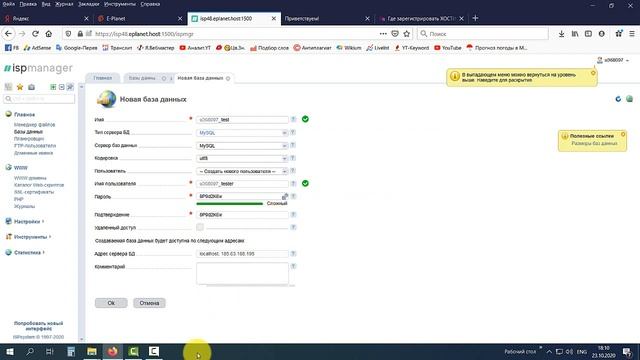Open Firefox hamburger menu
This screenshot has width=640, height=360.
pyautogui.click(x=632, y=34)
